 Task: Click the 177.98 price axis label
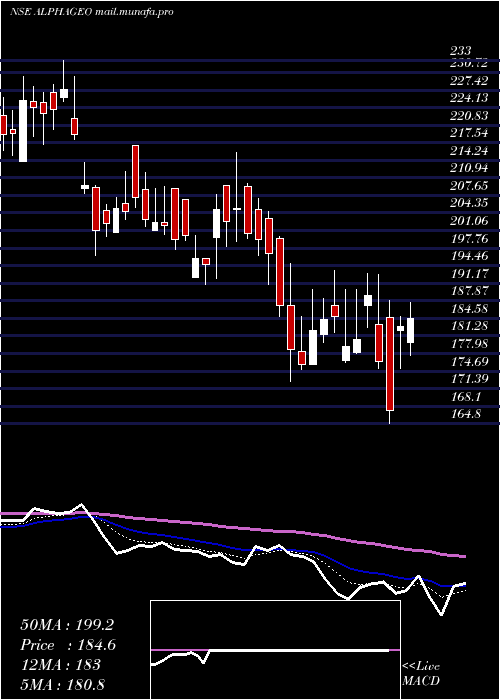pyautogui.click(x=471, y=344)
